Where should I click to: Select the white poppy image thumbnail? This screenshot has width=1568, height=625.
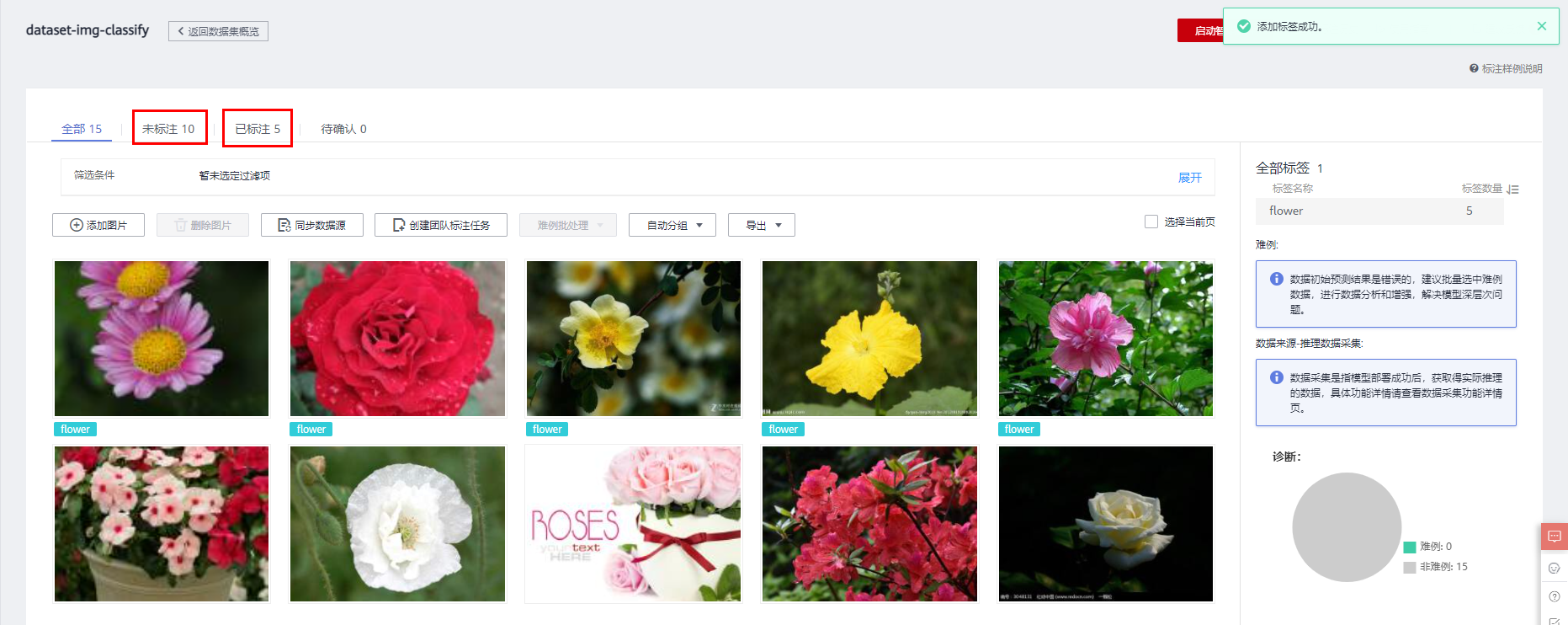pyautogui.click(x=397, y=524)
